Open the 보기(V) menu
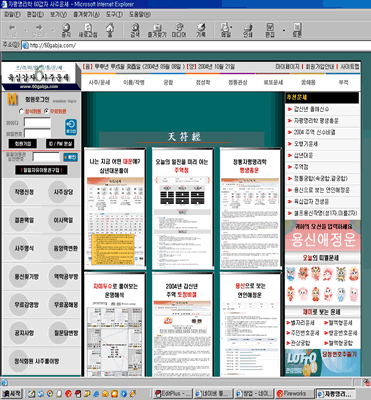371x400 pixels. pyautogui.click(x=58, y=15)
